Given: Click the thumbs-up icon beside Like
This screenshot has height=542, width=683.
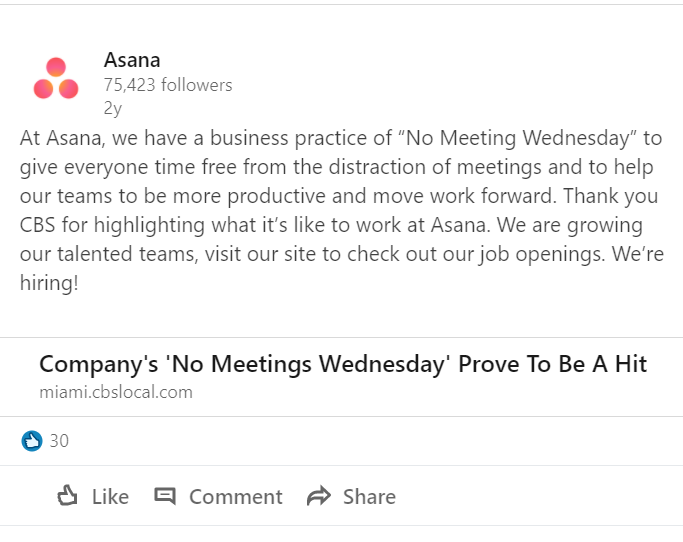Looking at the screenshot, I should (x=68, y=496).
